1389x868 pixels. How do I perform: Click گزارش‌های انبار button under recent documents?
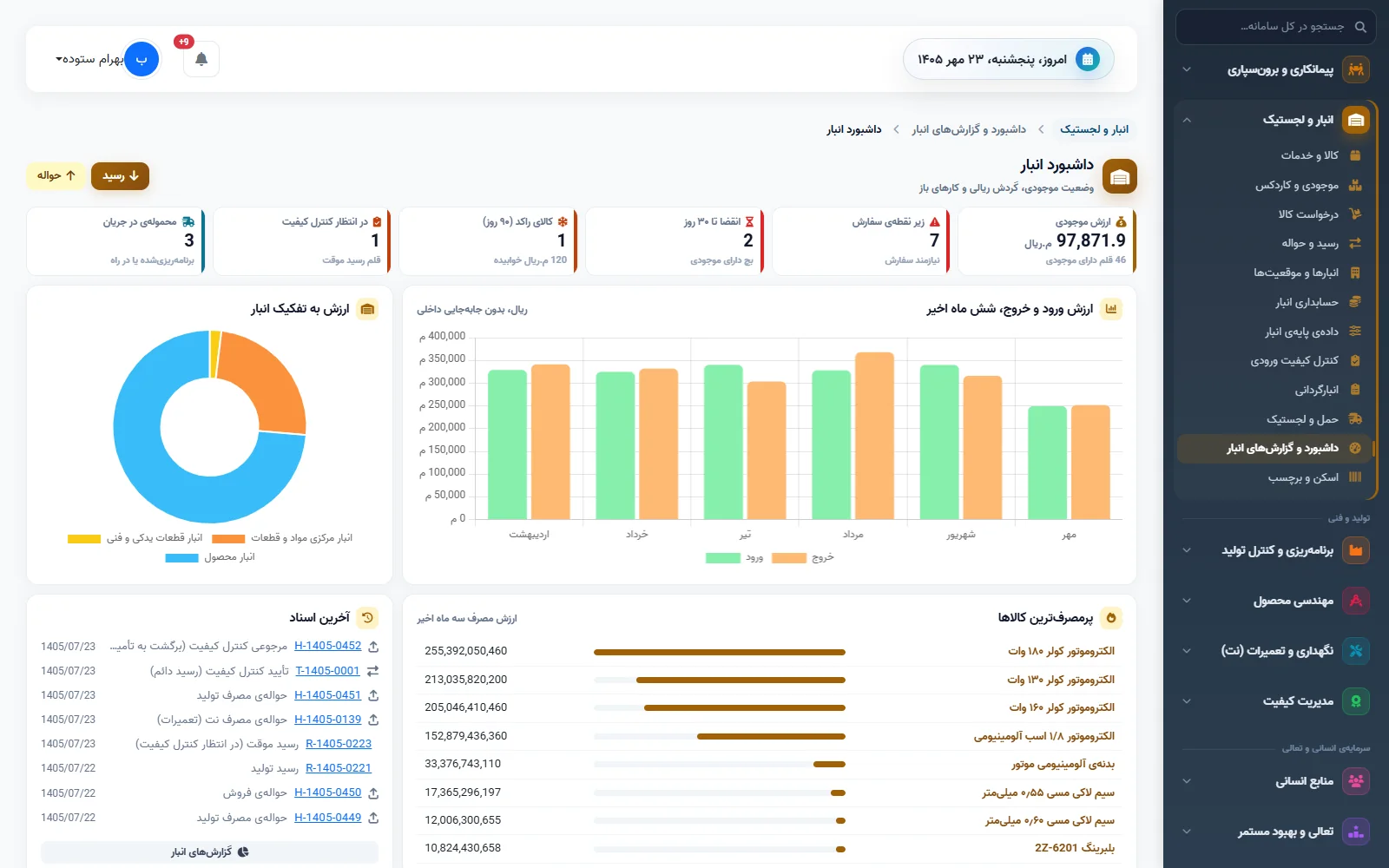pos(209,852)
